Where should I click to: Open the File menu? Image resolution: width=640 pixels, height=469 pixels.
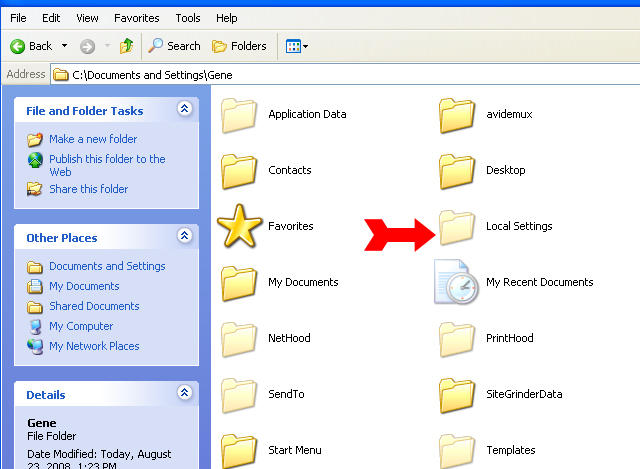tap(18, 18)
